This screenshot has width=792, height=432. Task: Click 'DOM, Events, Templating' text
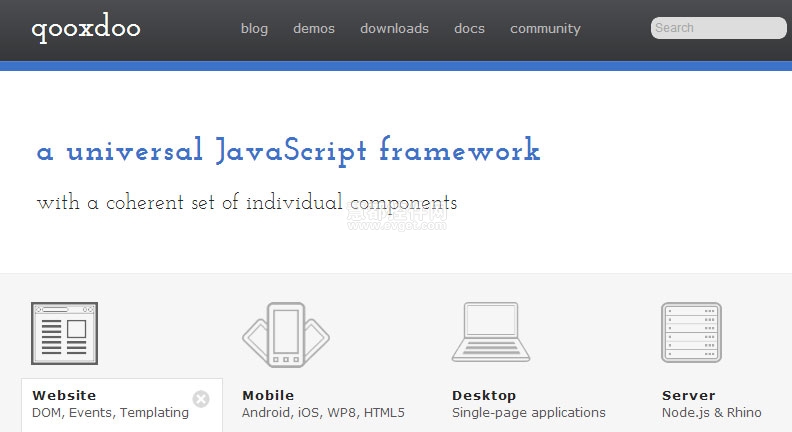point(110,413)
